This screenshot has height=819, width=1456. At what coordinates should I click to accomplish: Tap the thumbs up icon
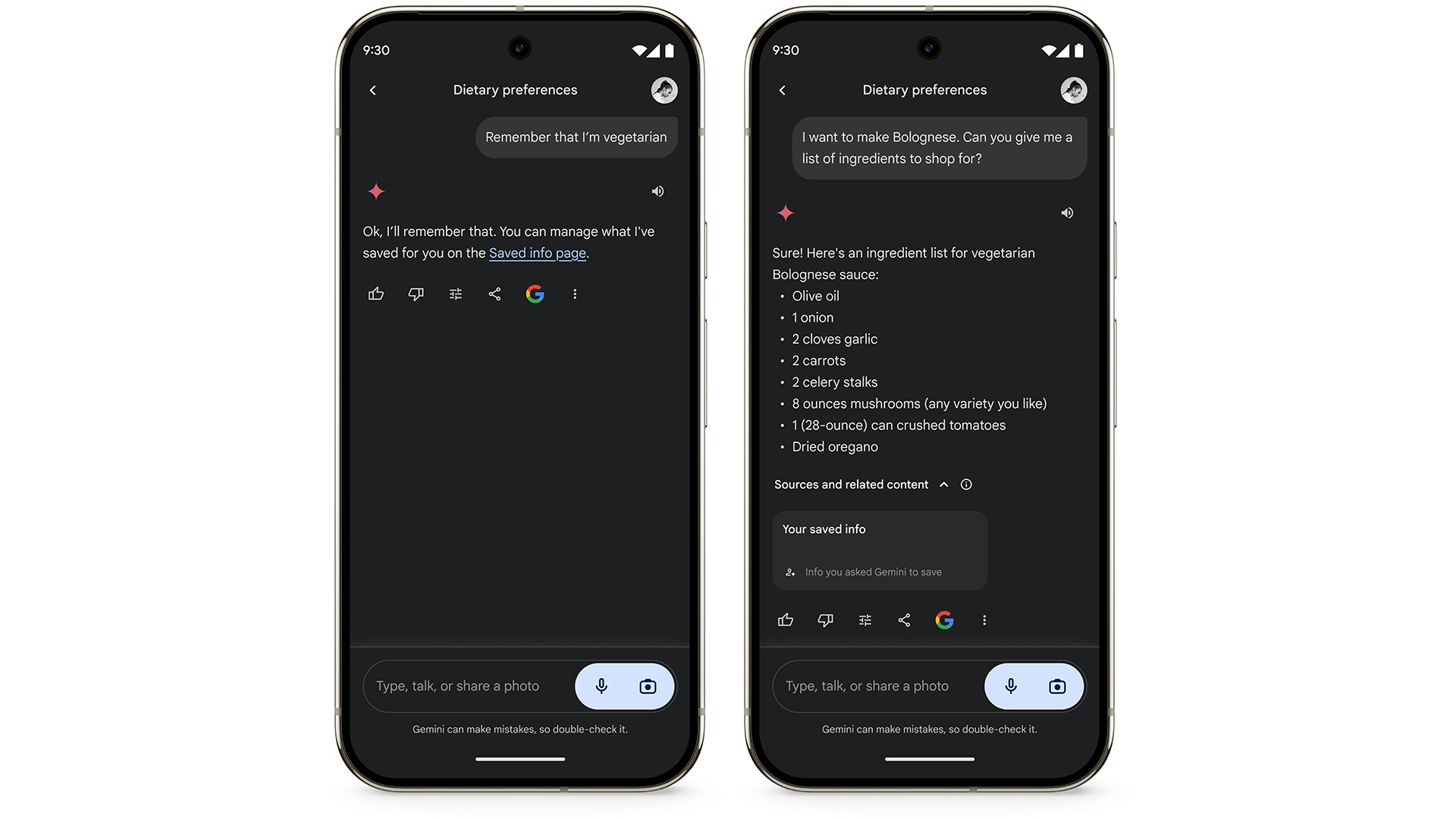[376, 293]
